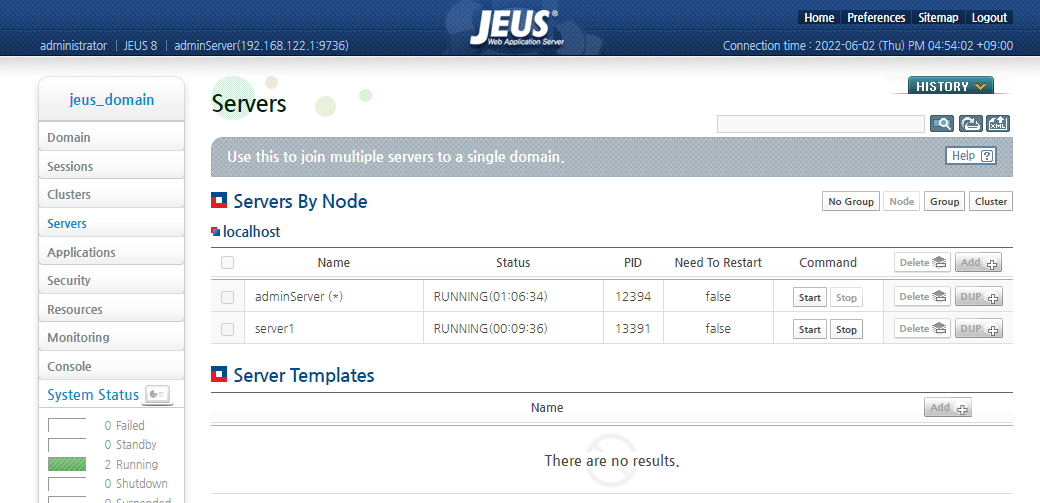Open the Resources menu
The height and width of the screenshot is (503, 1040).
click(111, 309)
